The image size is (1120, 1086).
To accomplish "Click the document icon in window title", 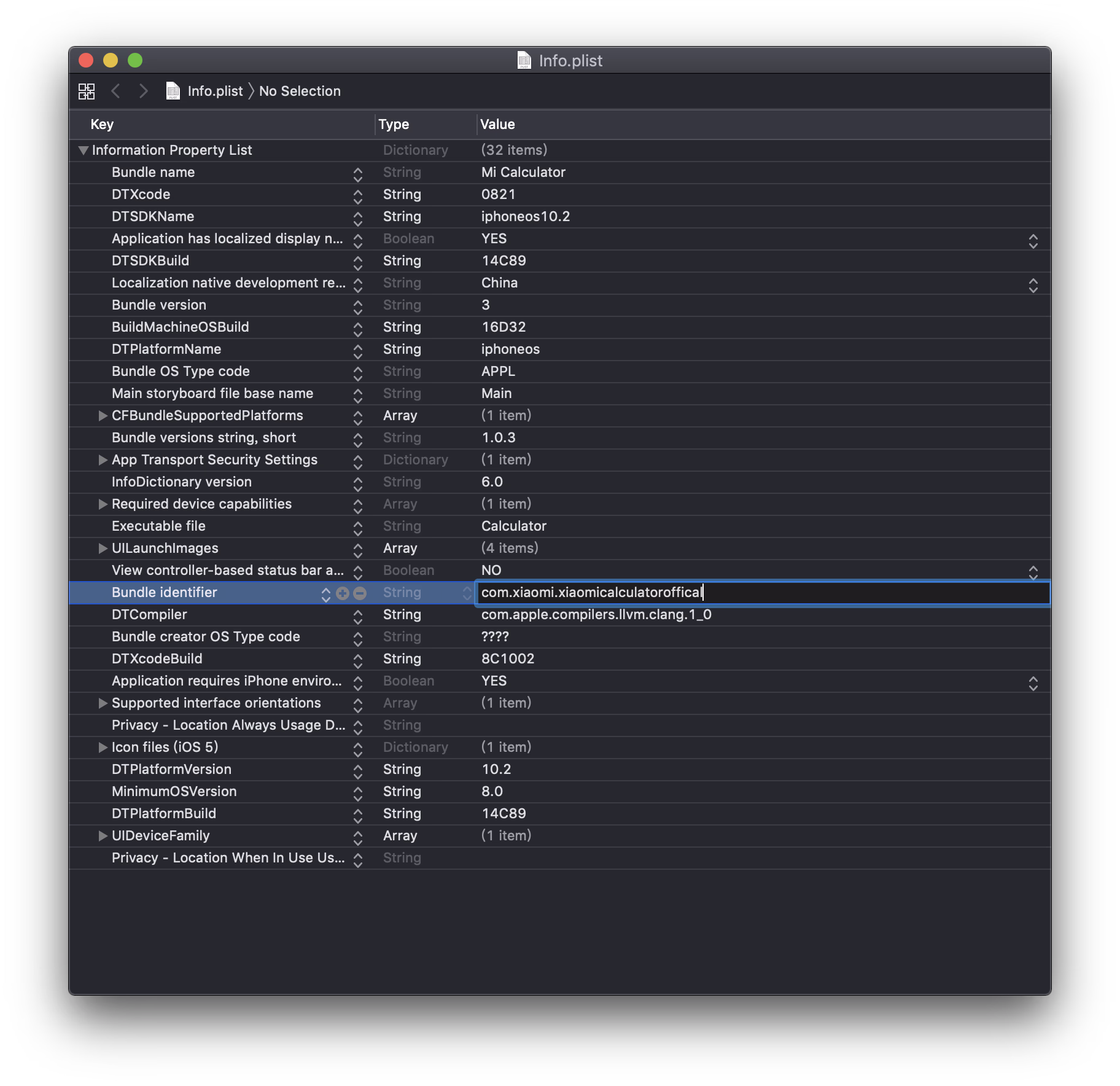I will tap(524, 61).
